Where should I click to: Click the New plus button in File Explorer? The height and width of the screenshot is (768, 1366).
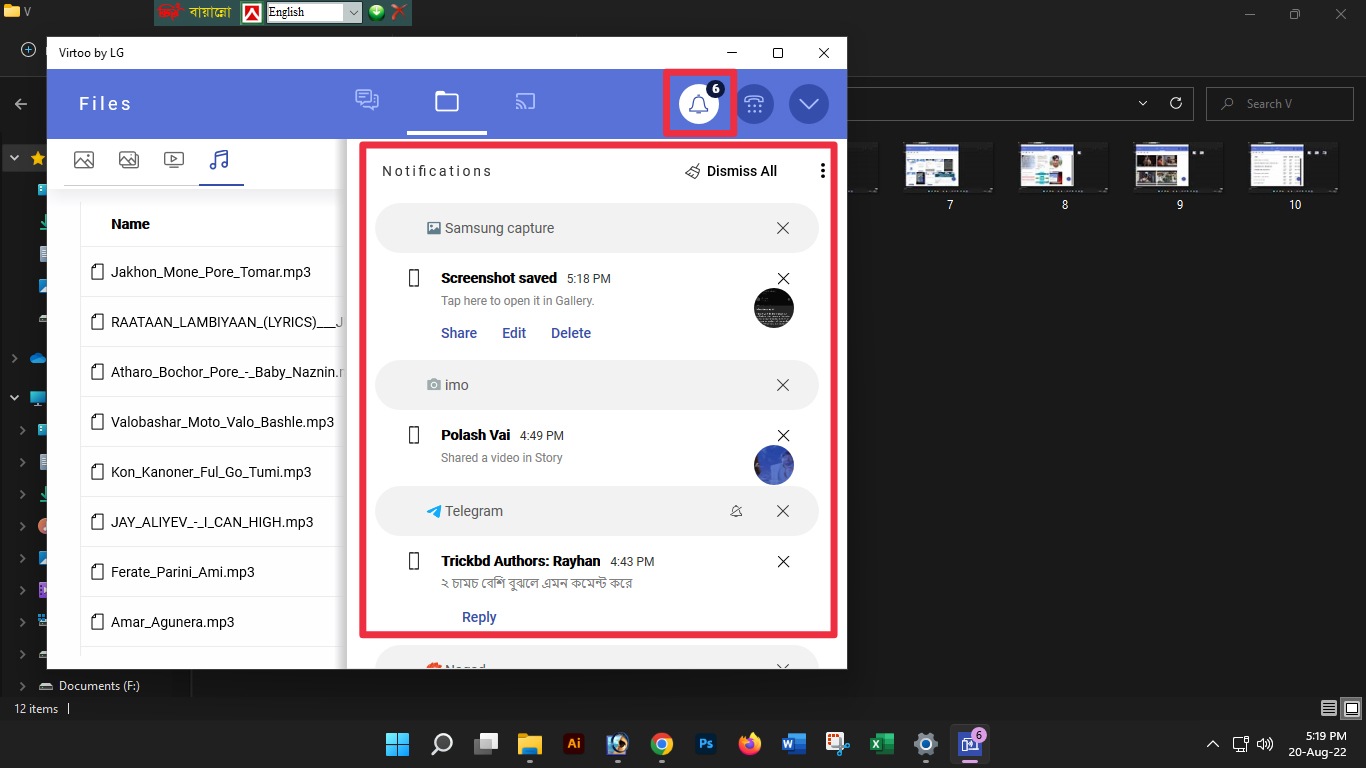tap(28, 50)
